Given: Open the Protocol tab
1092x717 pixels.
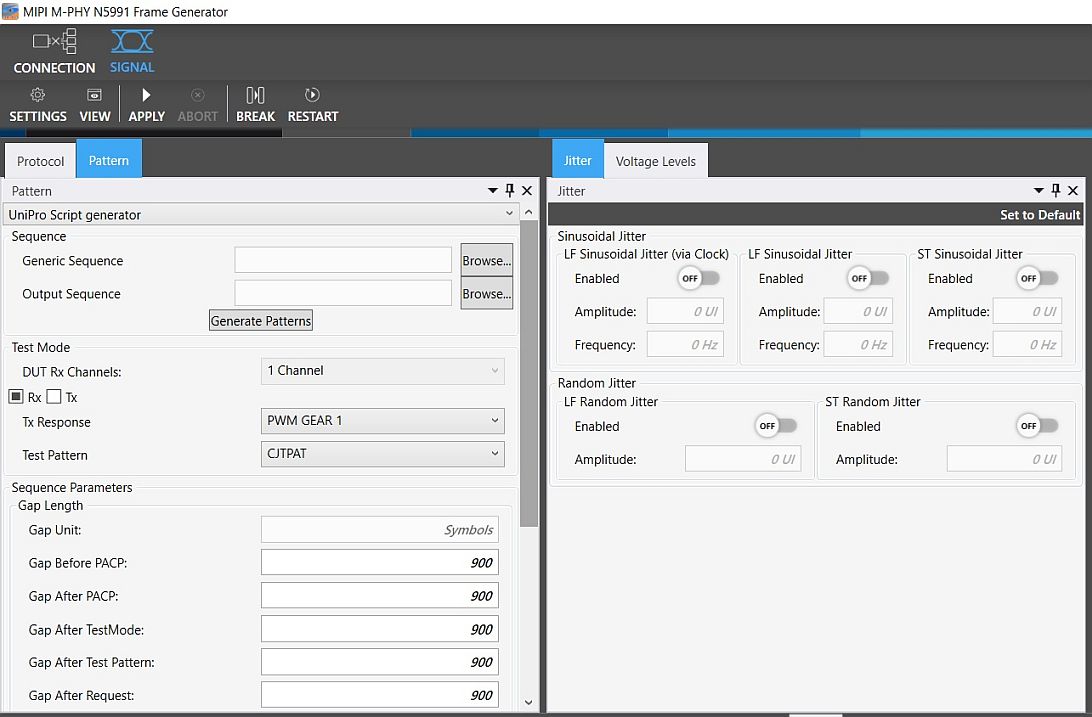Looking at the screenshot, I should (39, 160).
